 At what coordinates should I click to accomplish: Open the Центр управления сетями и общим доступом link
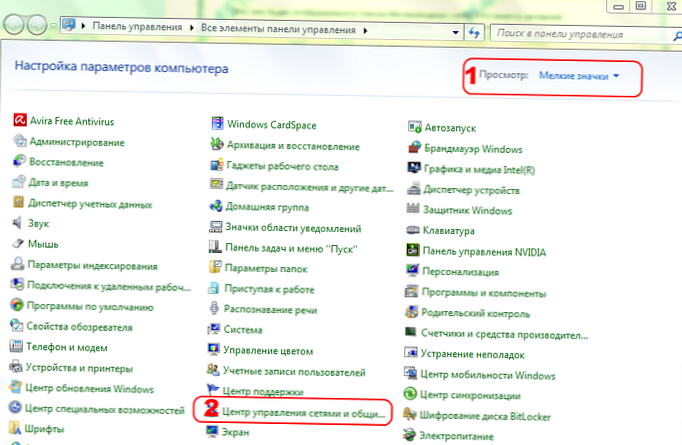coord(304,412)
